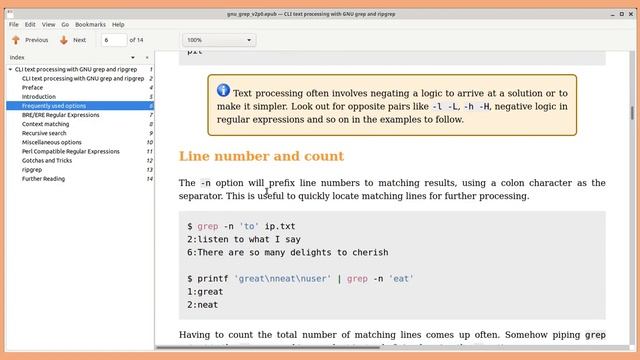Open the 100% zoom dropdown
Viewport: 640px width, 360px height.
point(219,40)
